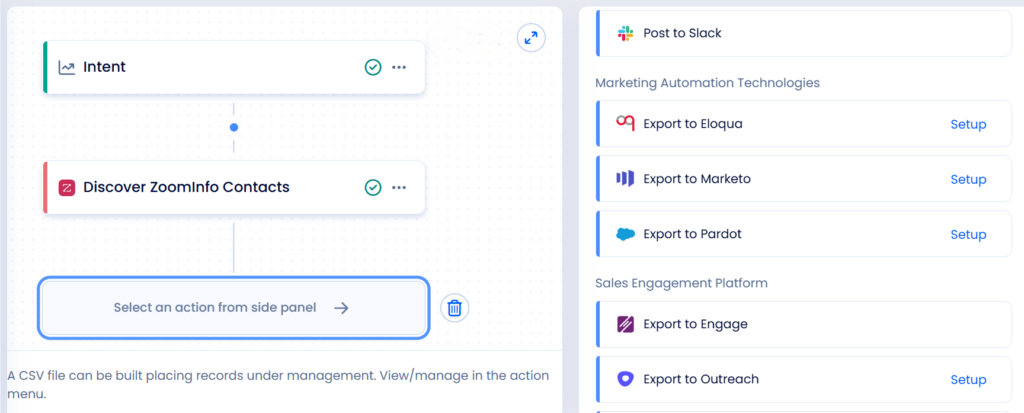1024x413 pixels.
Task: Choose the Export to Engage action
Action: pos(804,324)
